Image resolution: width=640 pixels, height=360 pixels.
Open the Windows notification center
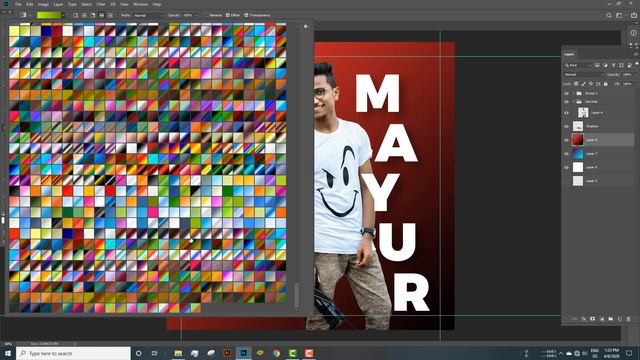(x=629, y=353)
